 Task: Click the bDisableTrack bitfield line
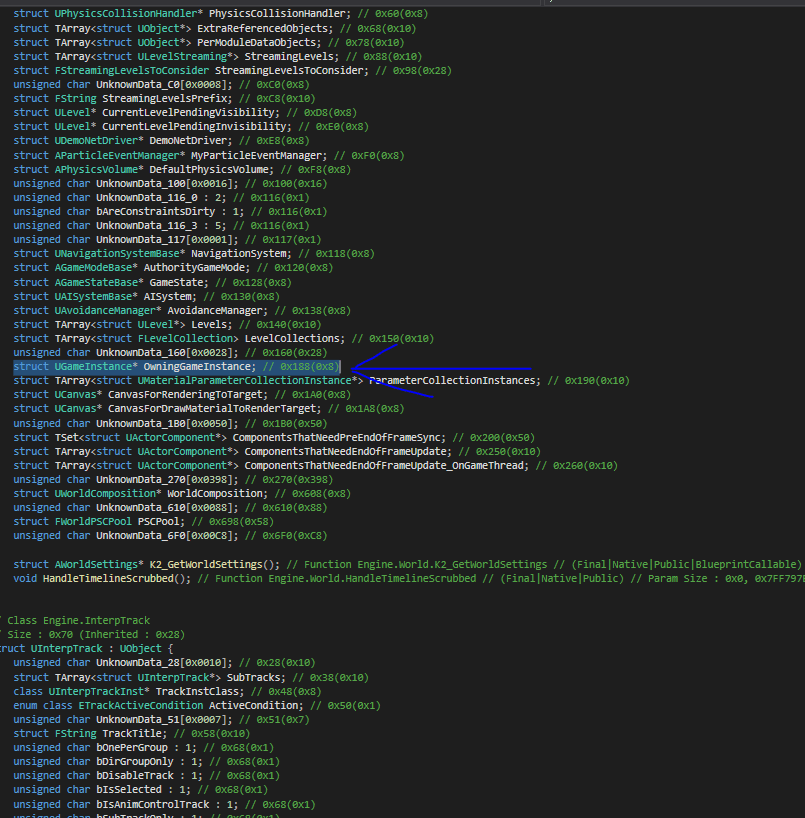point(147,776)
